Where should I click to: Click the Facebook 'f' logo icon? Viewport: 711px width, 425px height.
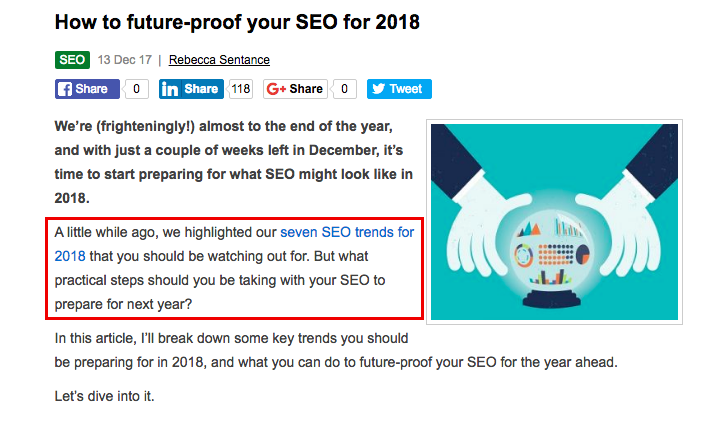[65, 89]
